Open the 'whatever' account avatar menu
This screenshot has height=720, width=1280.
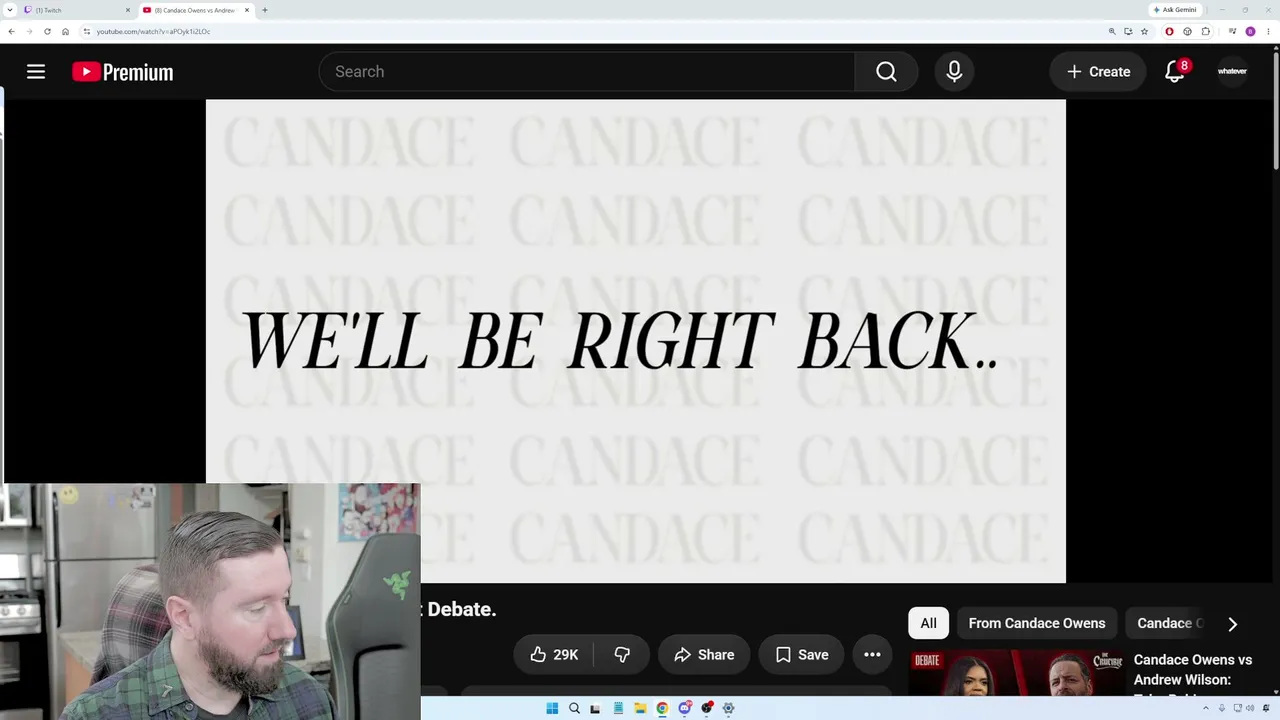click(1232, 72)
